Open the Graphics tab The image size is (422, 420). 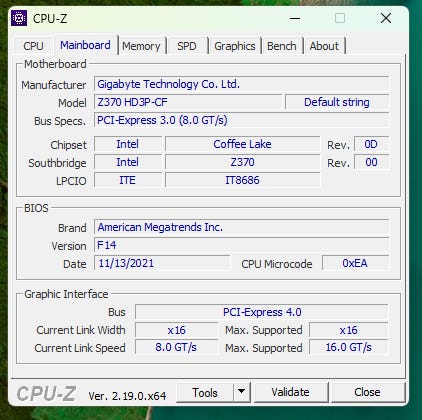pyautogui.click(x=235, y=46)
